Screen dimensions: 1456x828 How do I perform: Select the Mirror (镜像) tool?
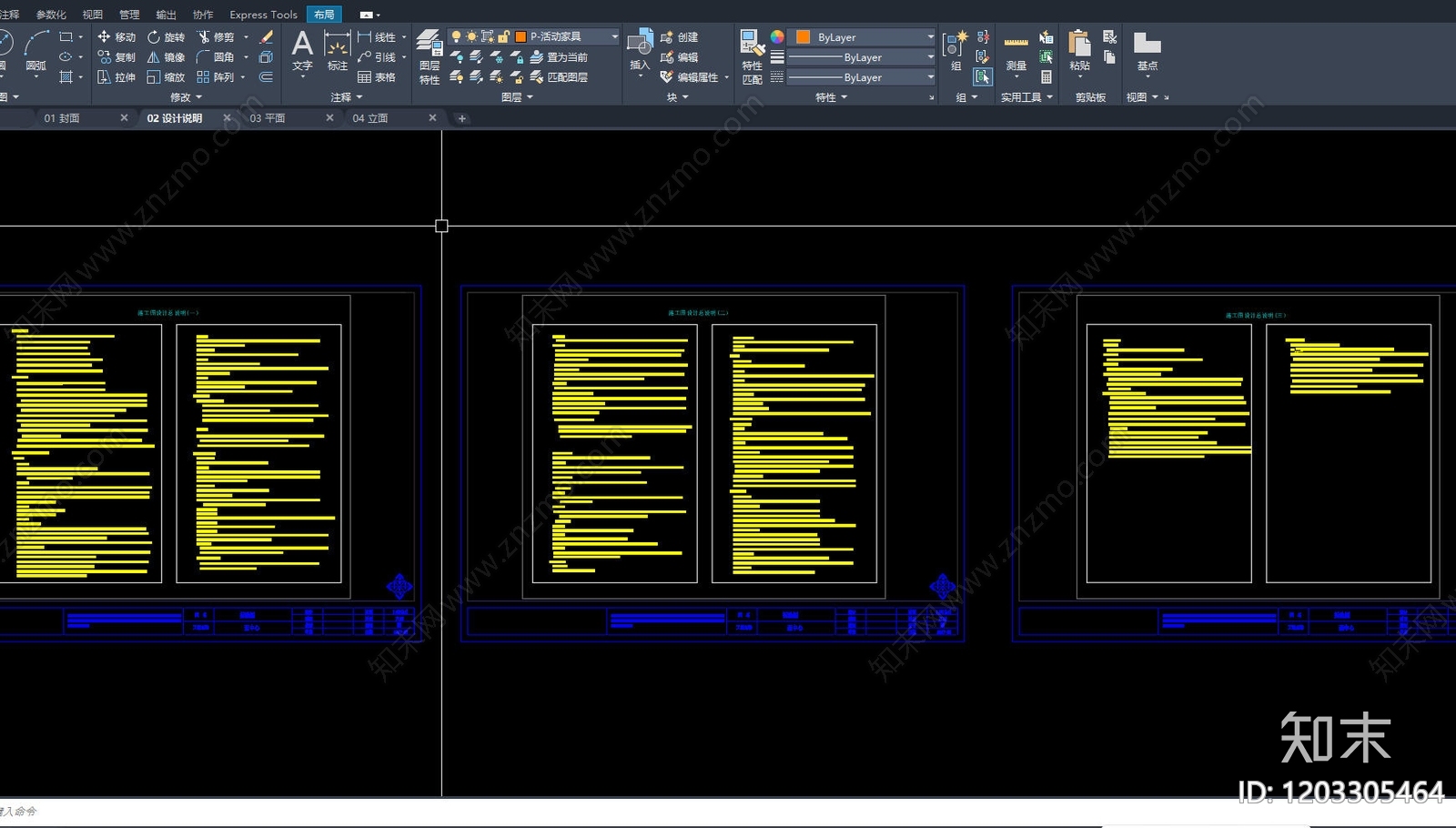click(166, 57)
